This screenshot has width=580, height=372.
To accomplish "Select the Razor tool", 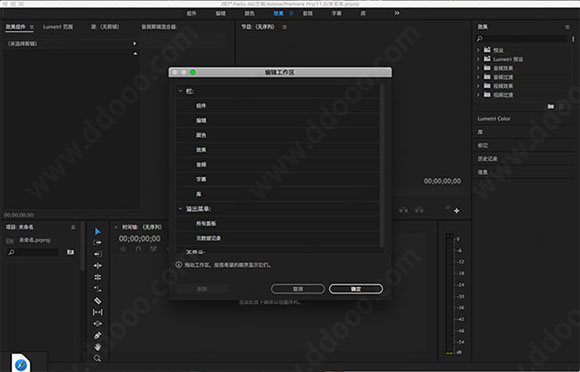I will click(x=97, y=301).
